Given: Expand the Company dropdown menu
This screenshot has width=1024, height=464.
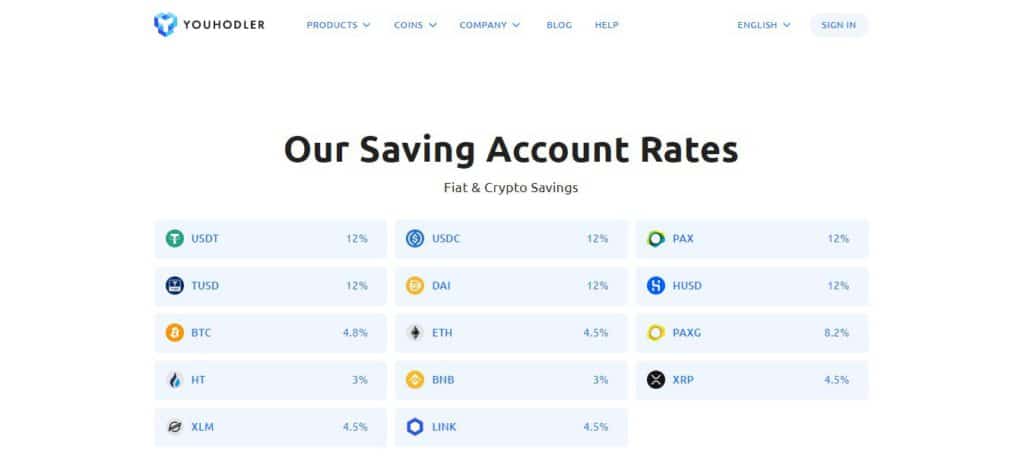Looking at the screenshot, I should pyautogui.click(x=490, y=25).
